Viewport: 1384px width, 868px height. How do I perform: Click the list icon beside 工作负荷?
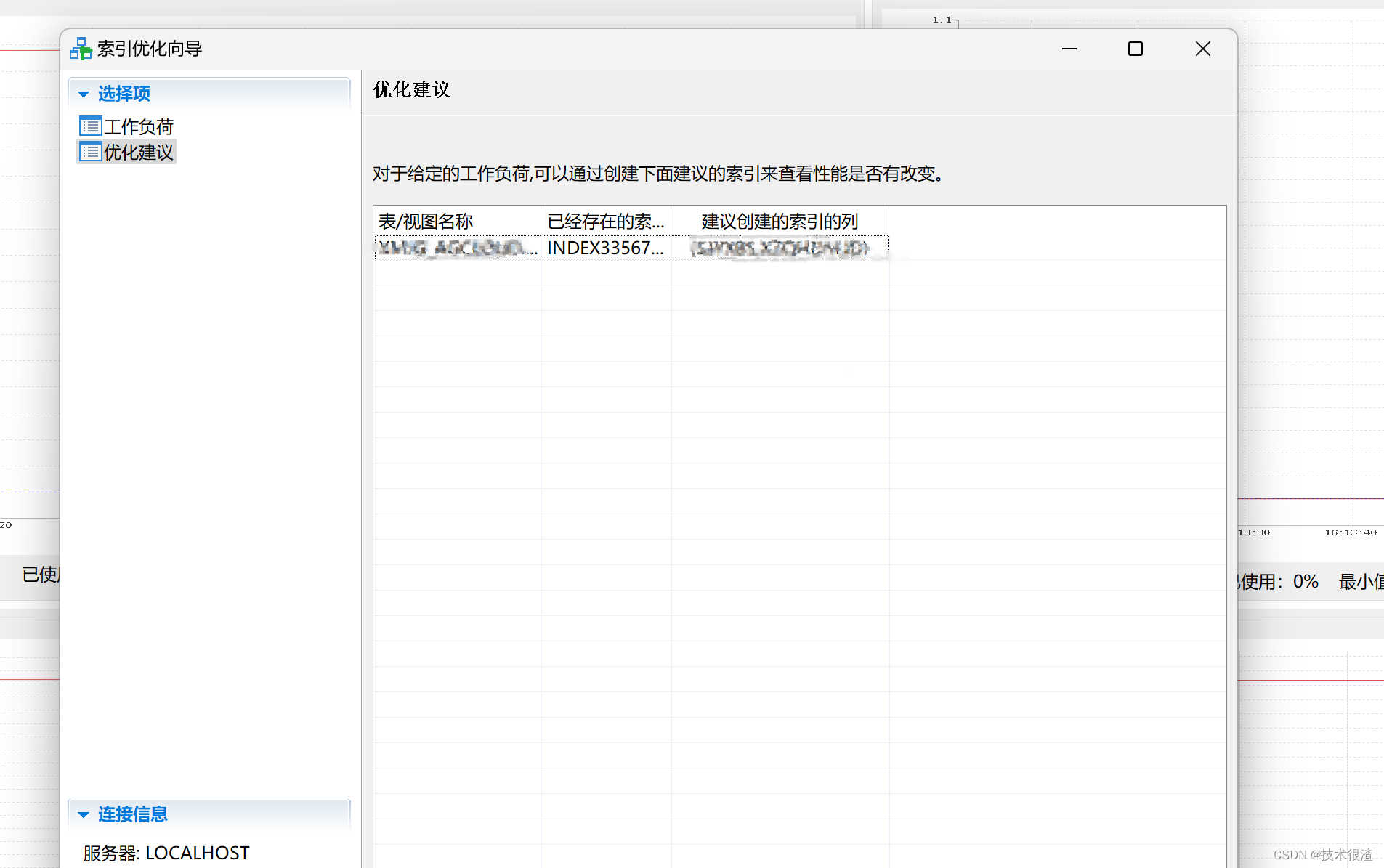[x=90, y=126]
